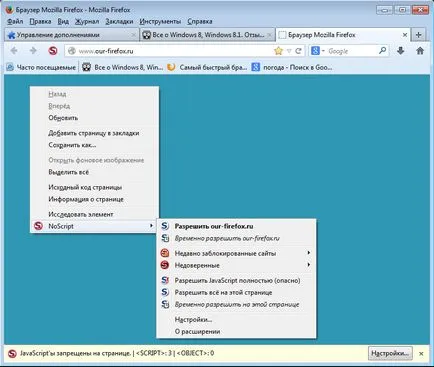Choose Информация о странице
This screenshot has height=367, width=434.
(95, 199)
